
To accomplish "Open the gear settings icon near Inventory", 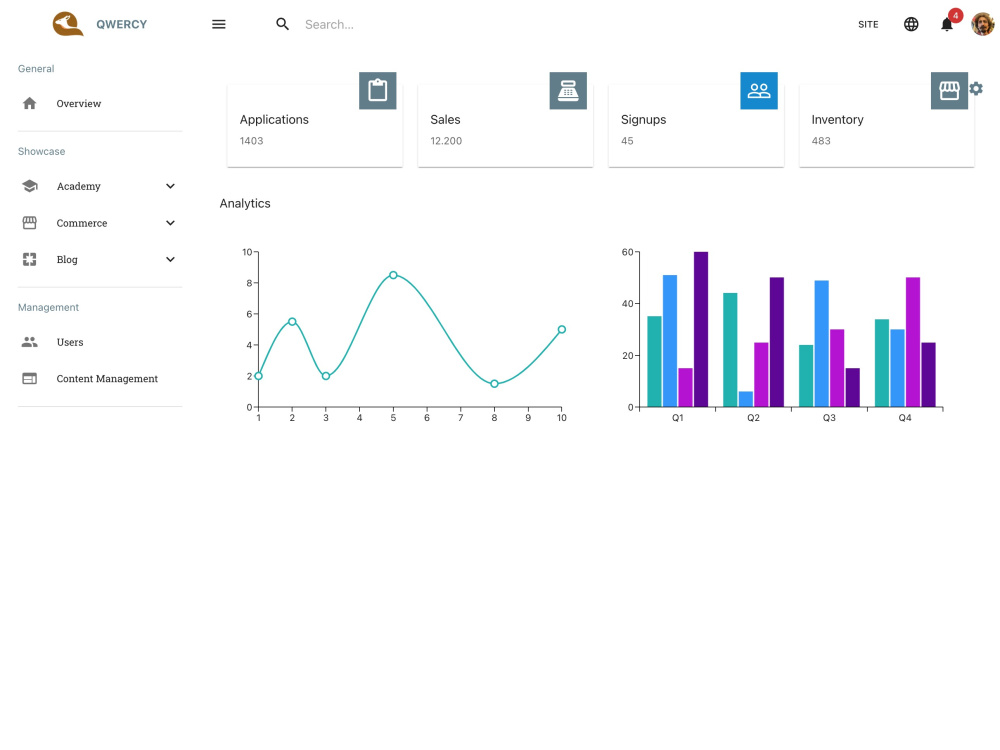I will point(976,89).
